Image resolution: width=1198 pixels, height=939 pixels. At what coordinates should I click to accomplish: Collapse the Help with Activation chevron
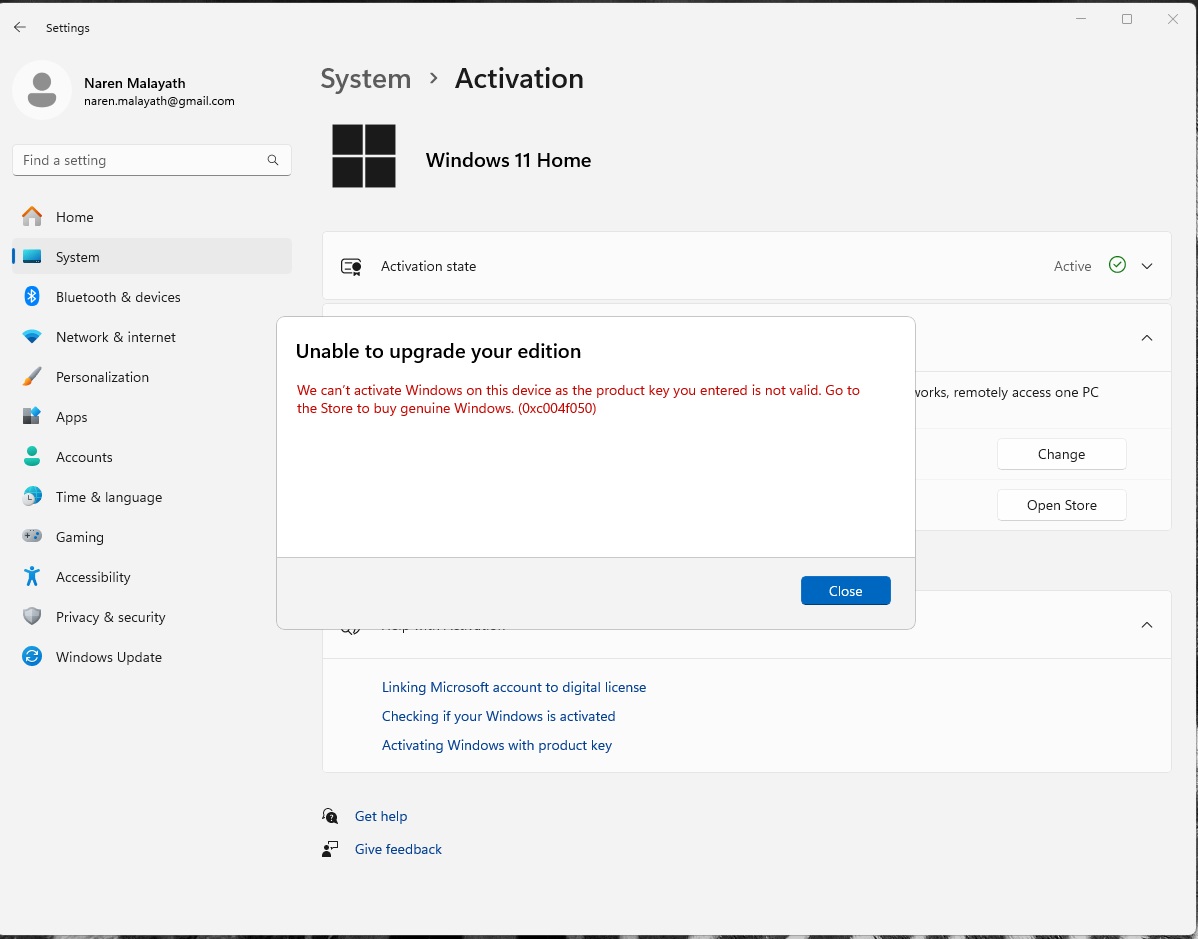1147,625
